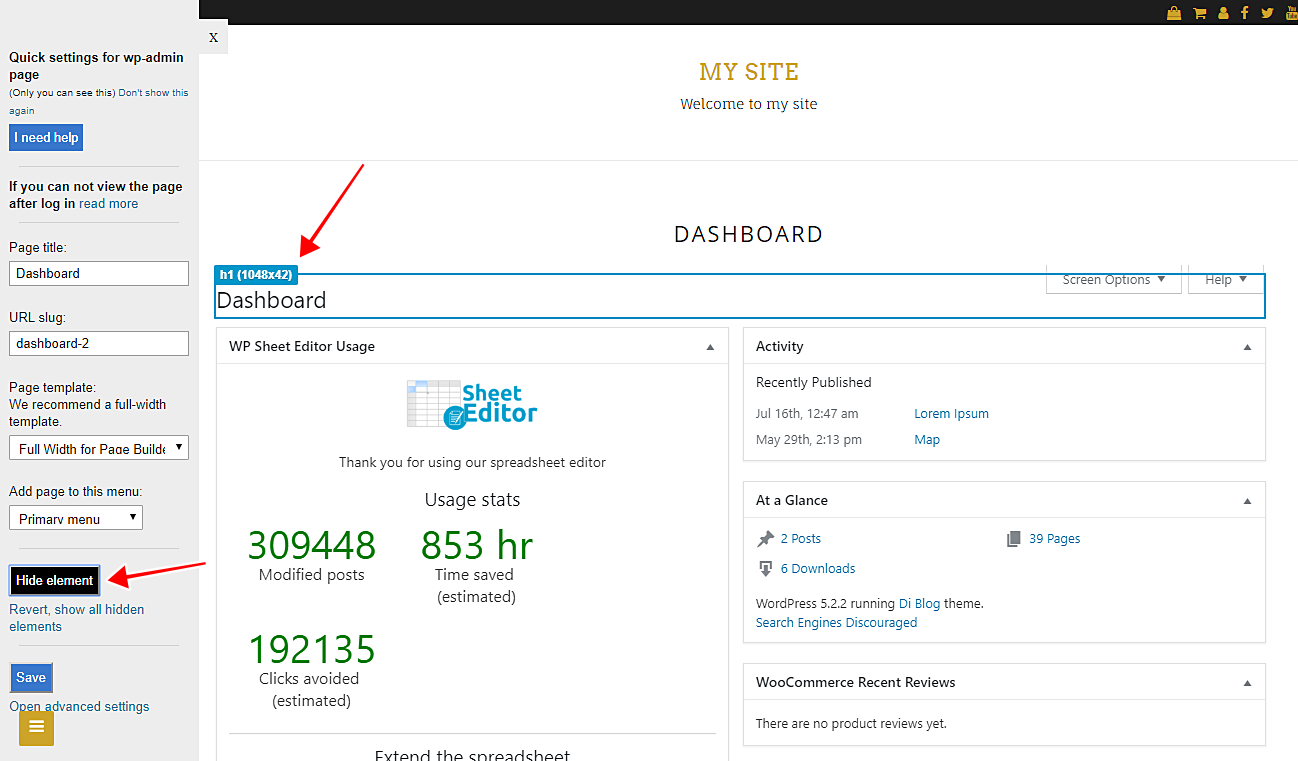
Task: Click the pin icon beside 2 Posts
Action: [x=766, y=539]
